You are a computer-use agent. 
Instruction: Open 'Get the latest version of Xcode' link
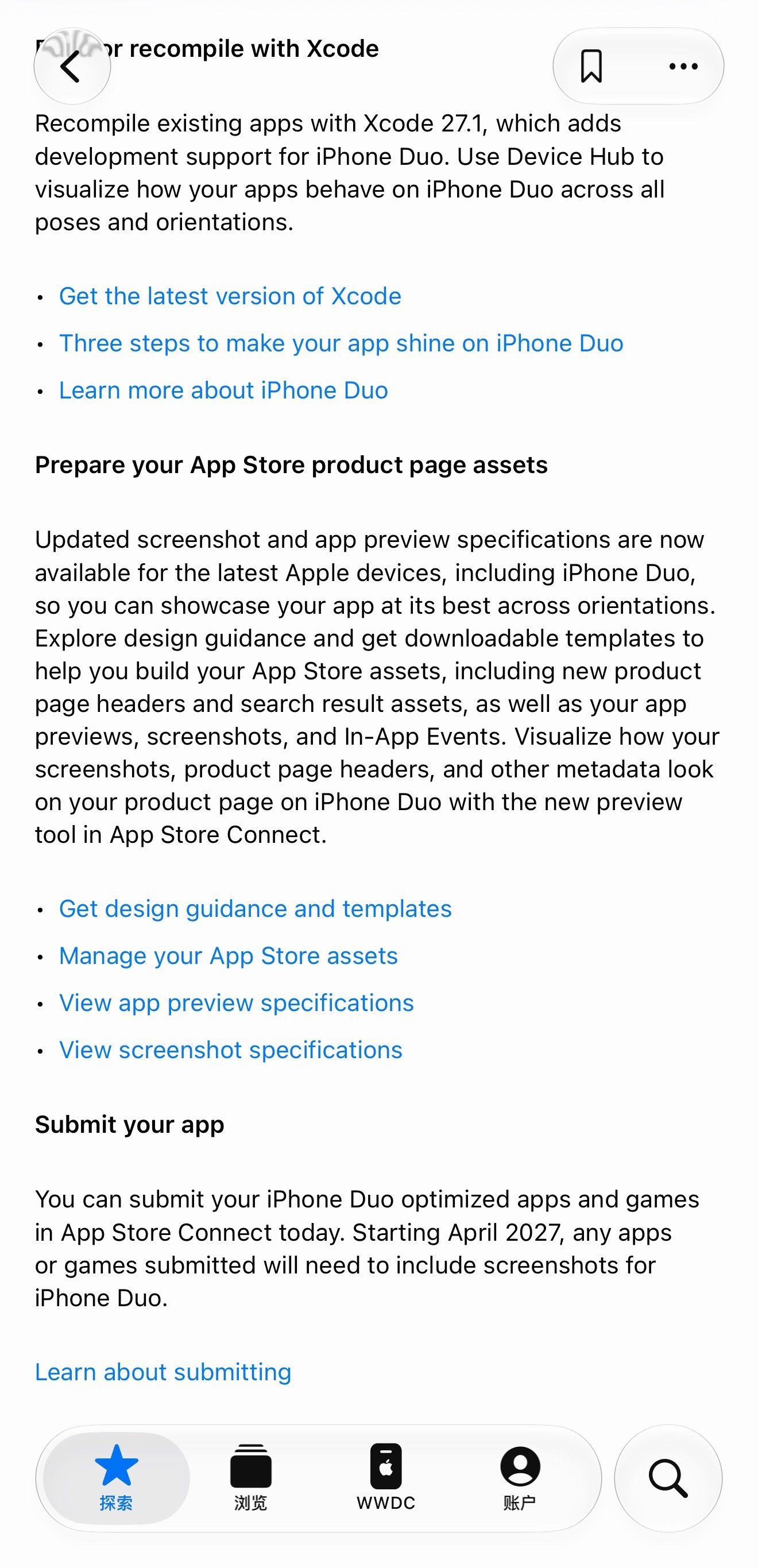coord(230,296)
